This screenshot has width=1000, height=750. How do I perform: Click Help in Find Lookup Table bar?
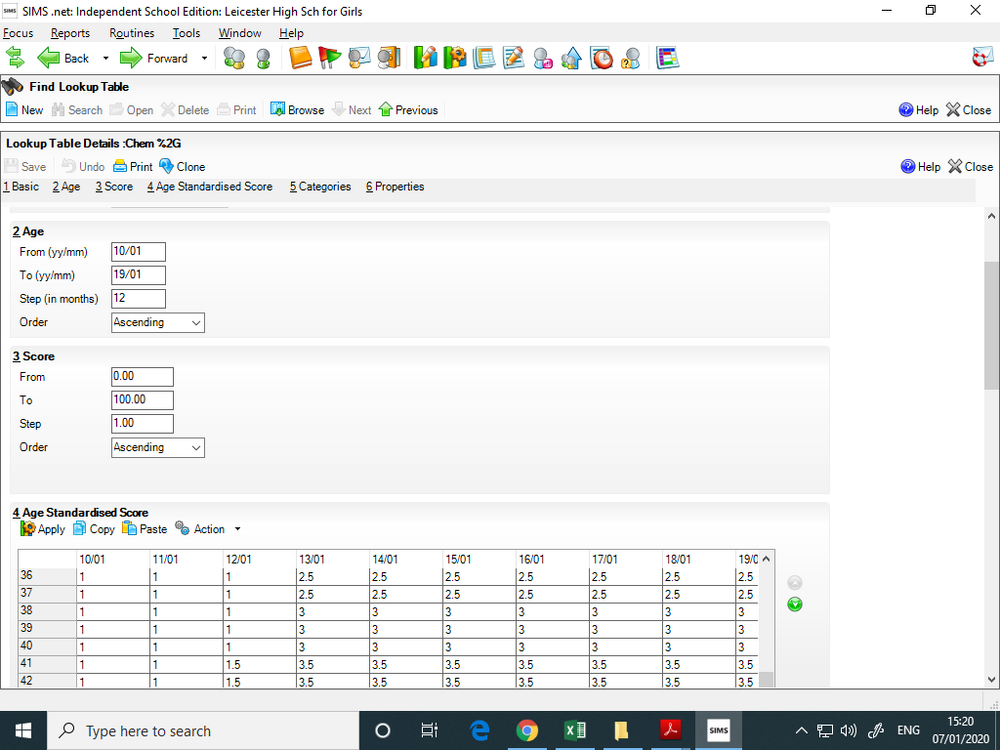click(x=919, y=110)
